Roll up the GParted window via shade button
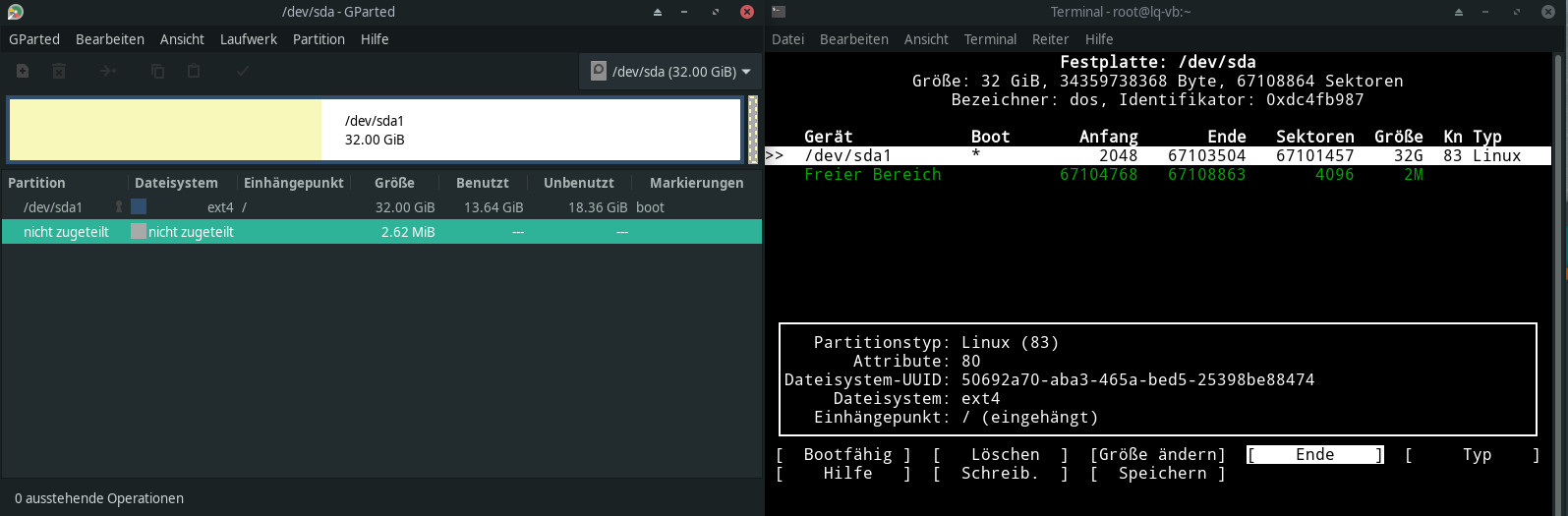 click(x=659, y=12)
